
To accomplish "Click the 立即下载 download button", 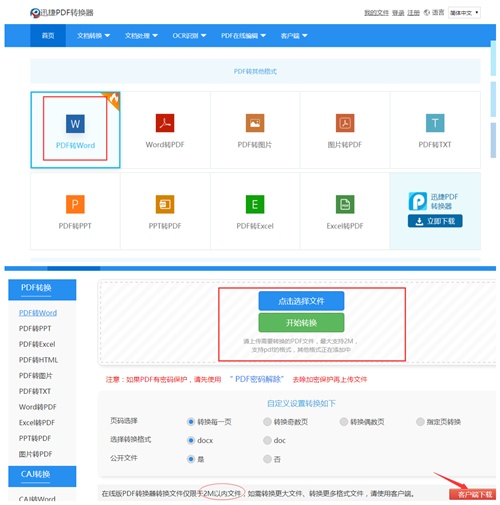I will coord(435,221).
